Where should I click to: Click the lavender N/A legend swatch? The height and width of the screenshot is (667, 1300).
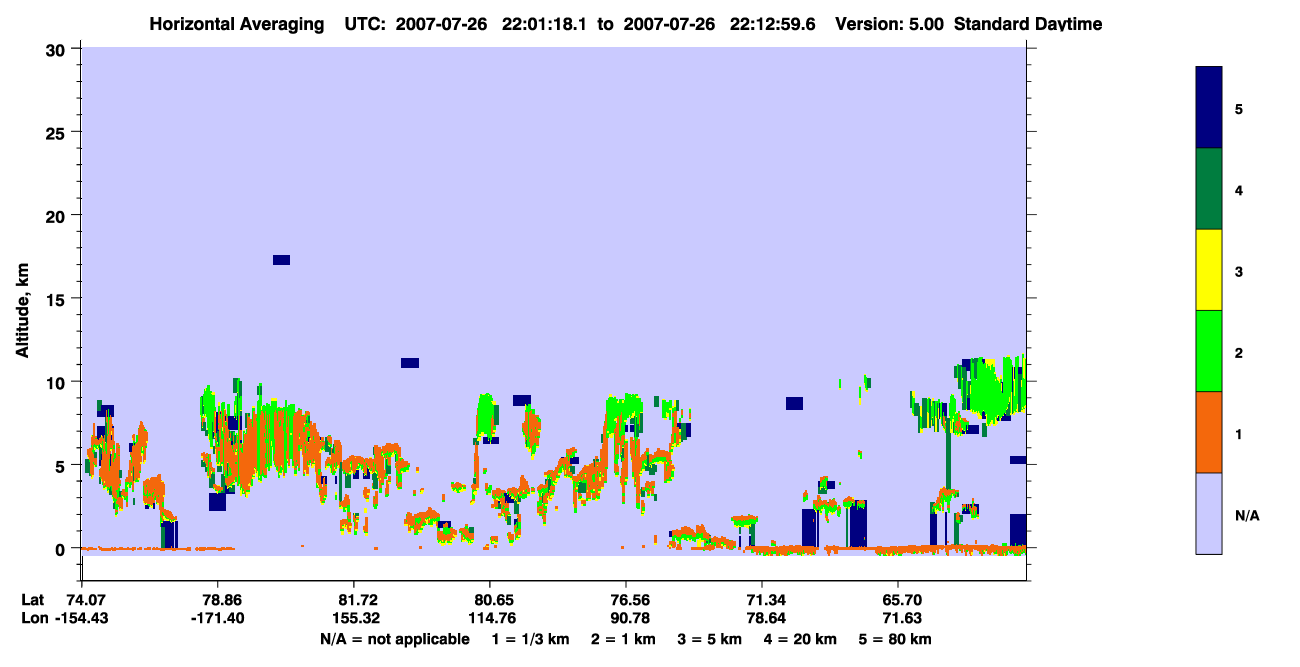tap(1209, 513)
